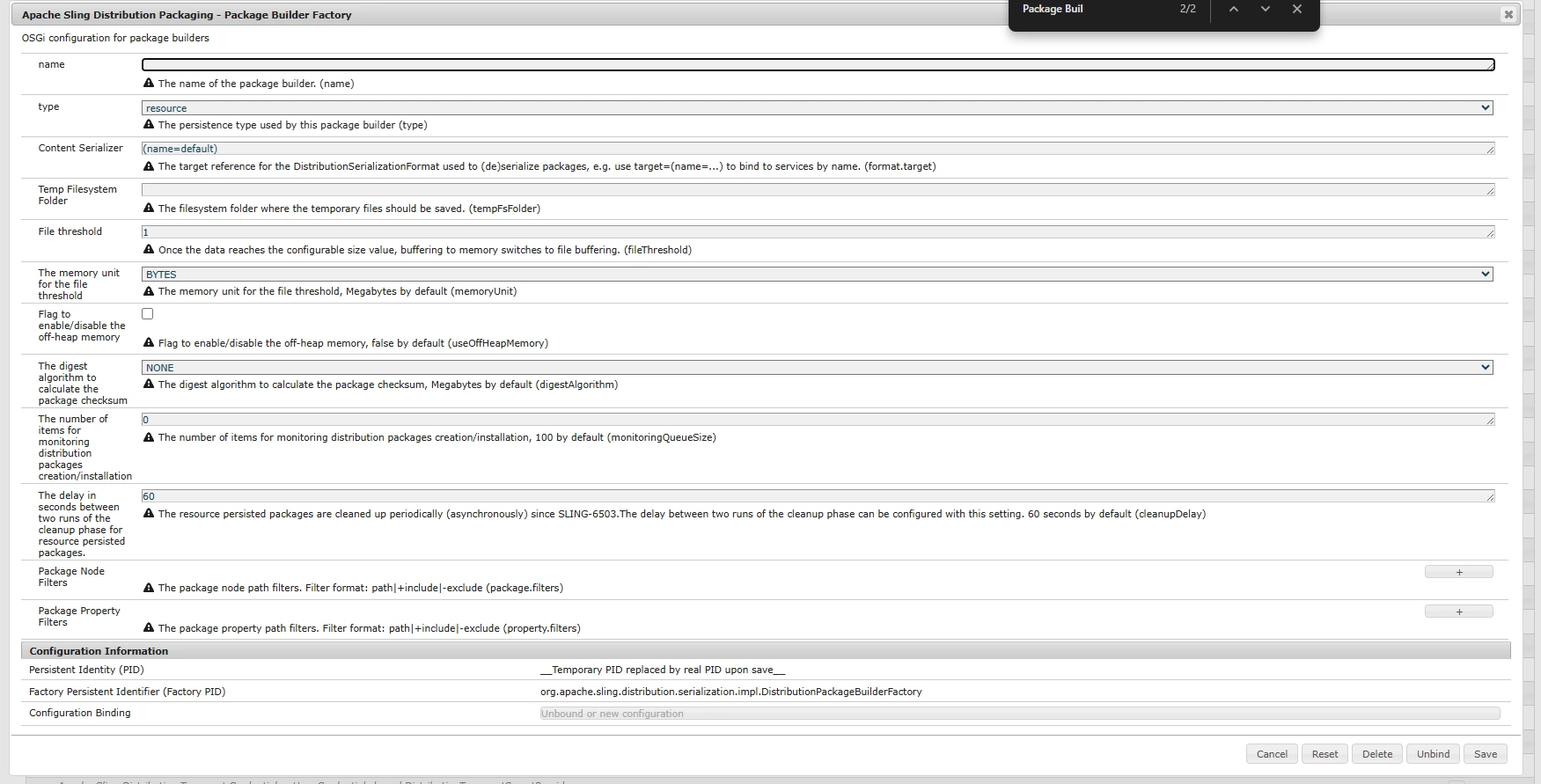Close the configuration dialog with the X icon

click(1508, 15)
